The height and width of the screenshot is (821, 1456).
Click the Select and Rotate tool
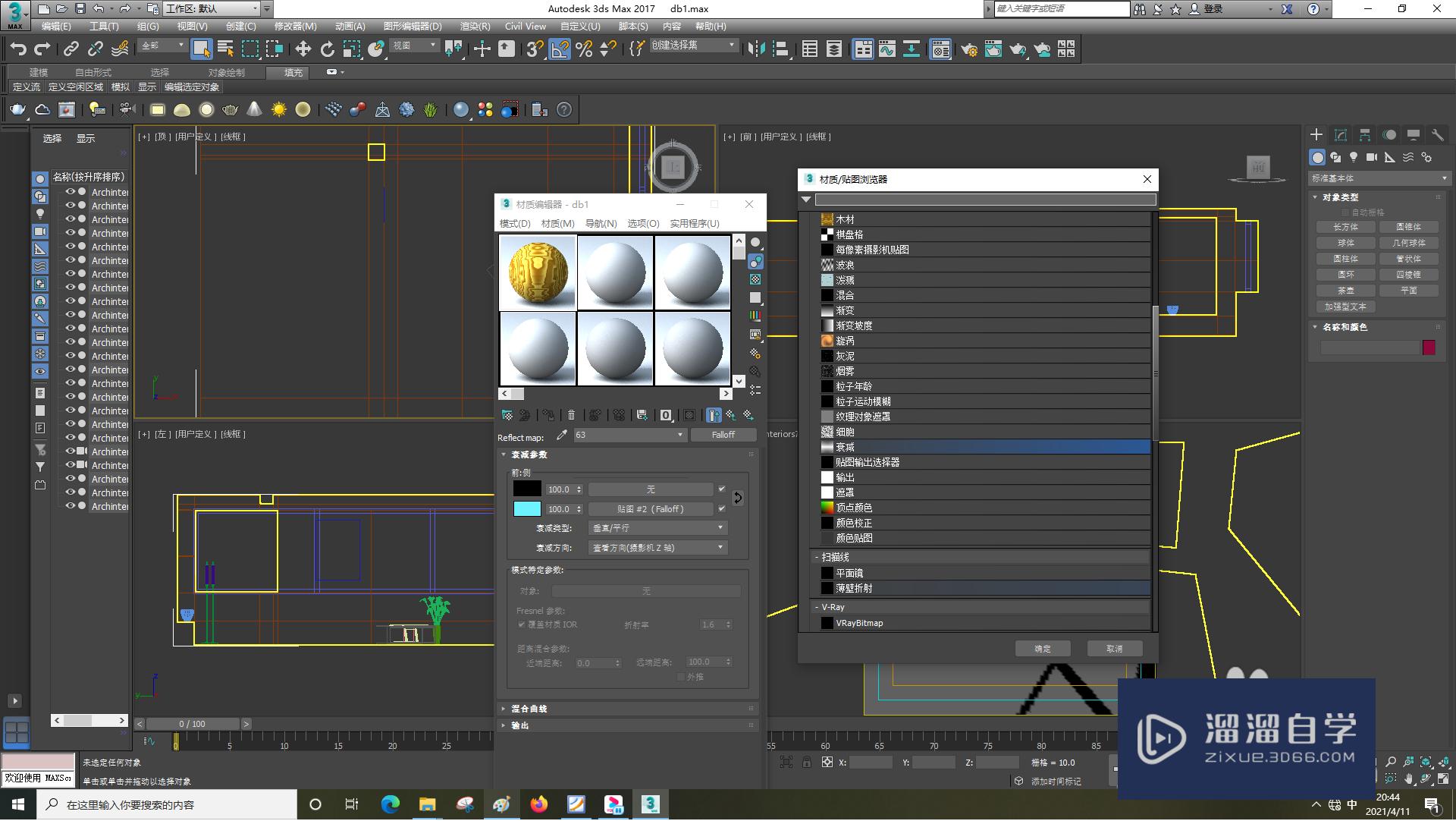click(x=327, y=49)
